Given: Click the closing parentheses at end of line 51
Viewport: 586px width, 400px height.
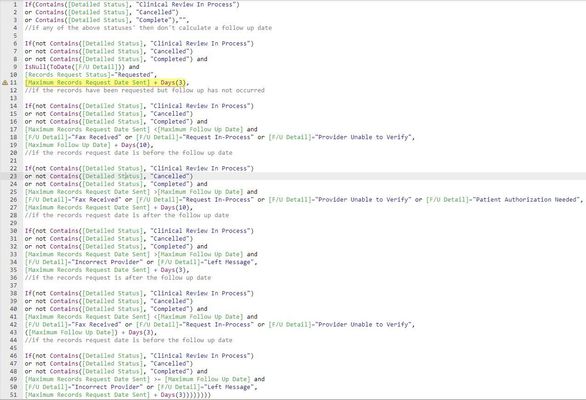Looking at the screenshot, I should pos(198,395).
